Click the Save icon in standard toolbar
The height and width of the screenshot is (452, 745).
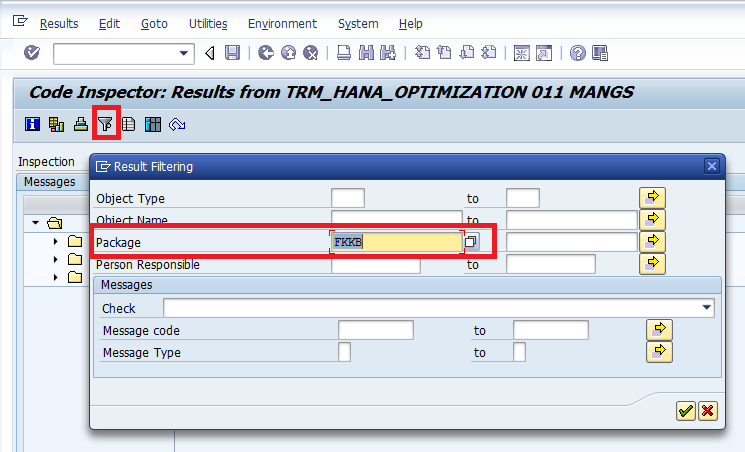point(233,53)
